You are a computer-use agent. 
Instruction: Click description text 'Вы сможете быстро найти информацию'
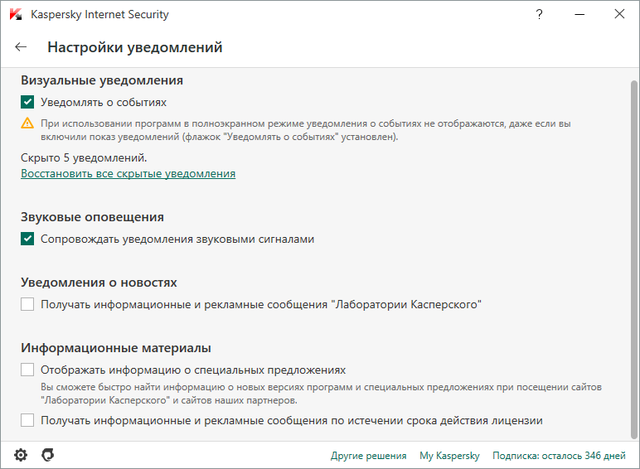(321, 393)
